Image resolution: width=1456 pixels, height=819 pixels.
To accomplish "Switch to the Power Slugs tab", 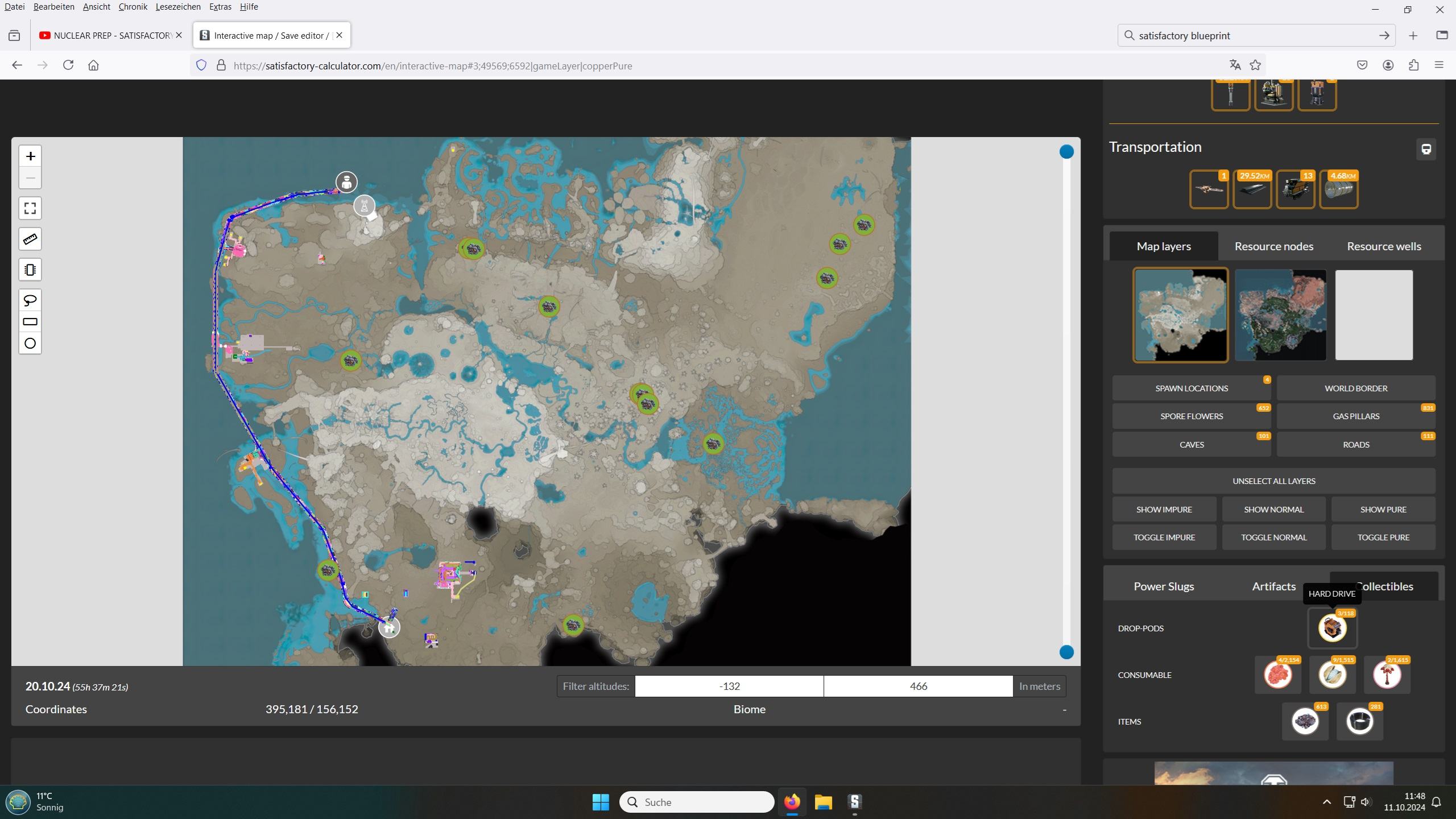I will pos(1164,586).
